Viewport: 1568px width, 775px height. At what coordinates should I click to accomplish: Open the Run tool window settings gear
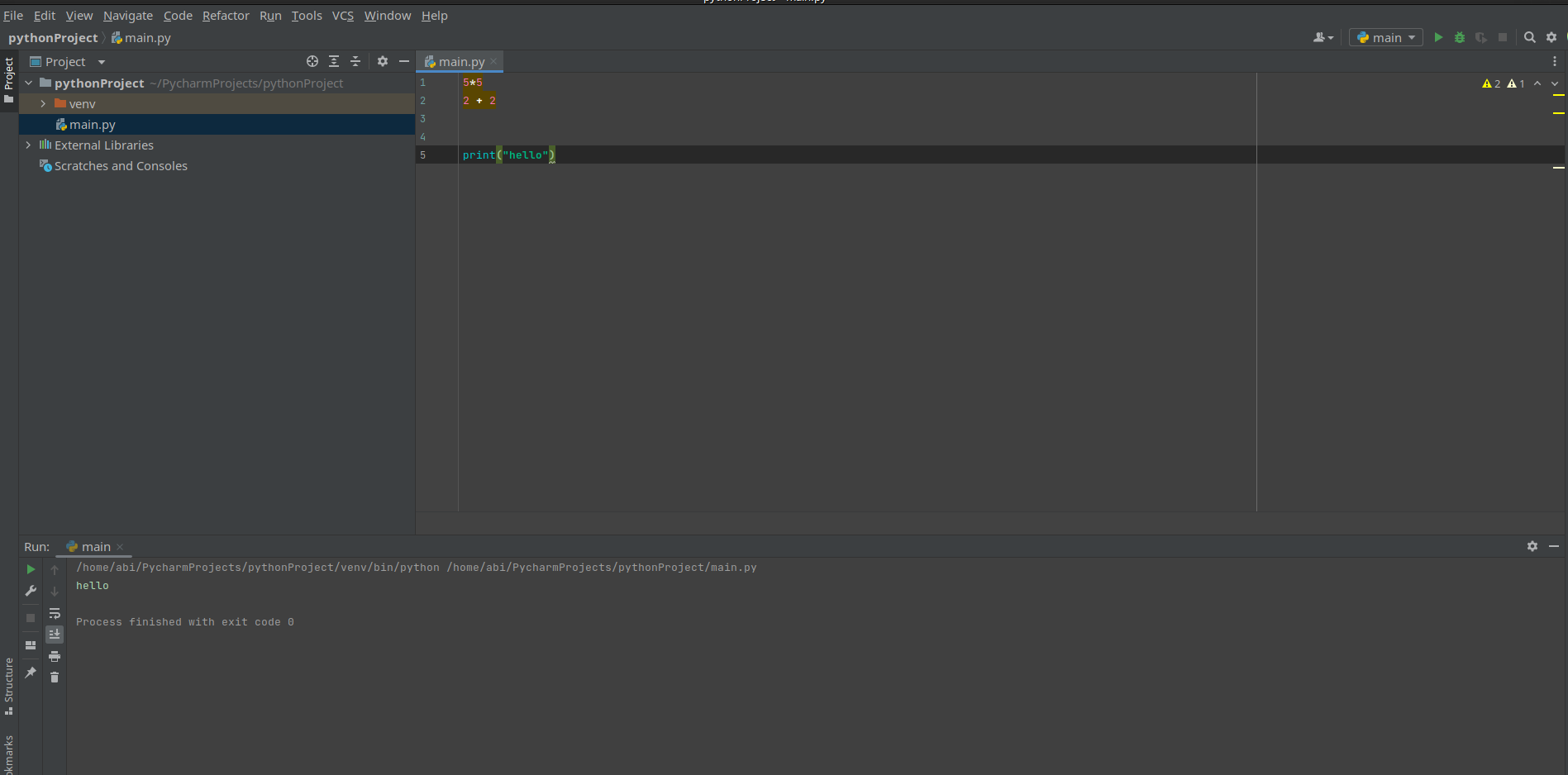[1533, 546]
